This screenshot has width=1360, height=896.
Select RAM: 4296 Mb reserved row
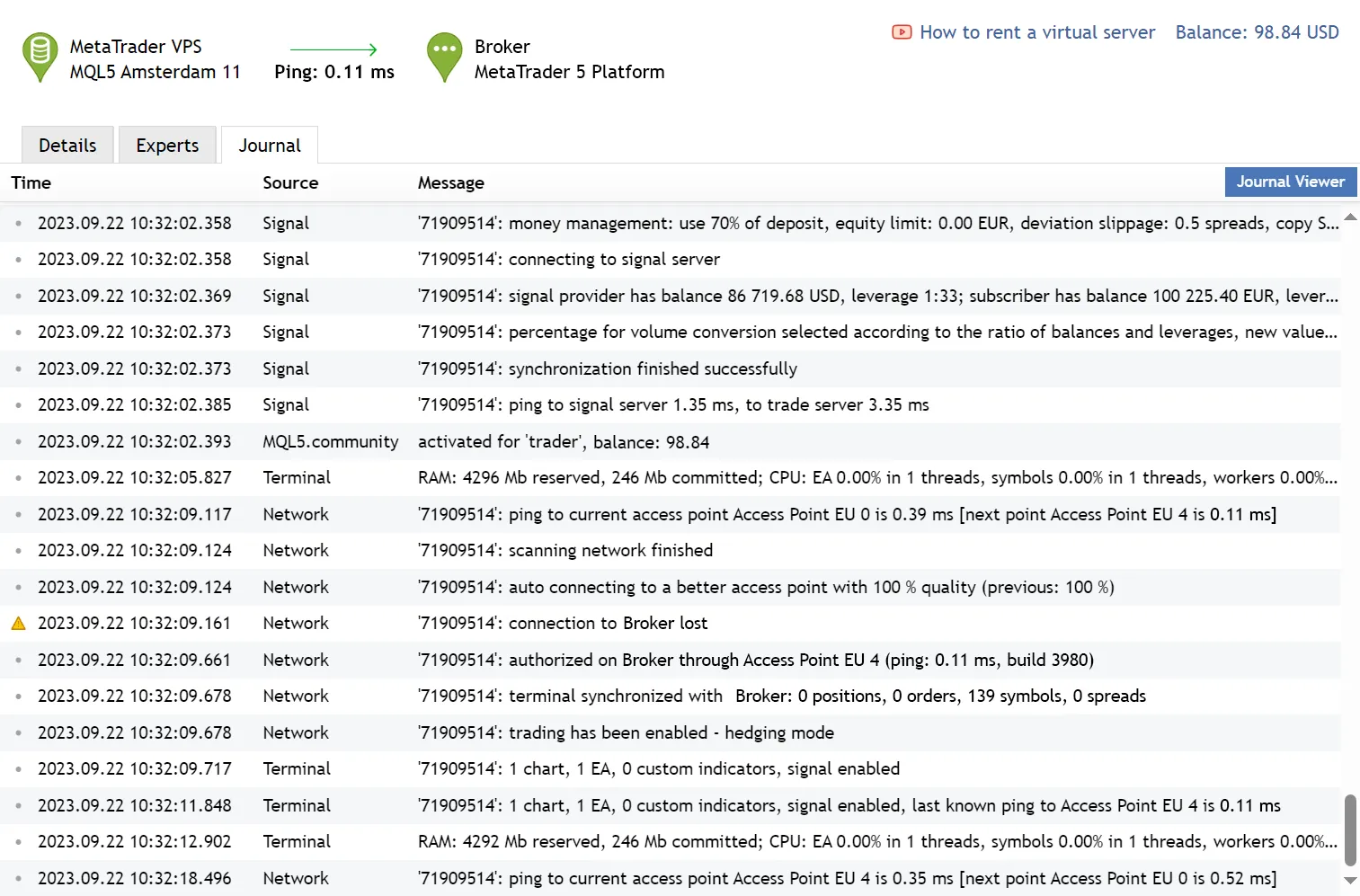coord(671,477)
